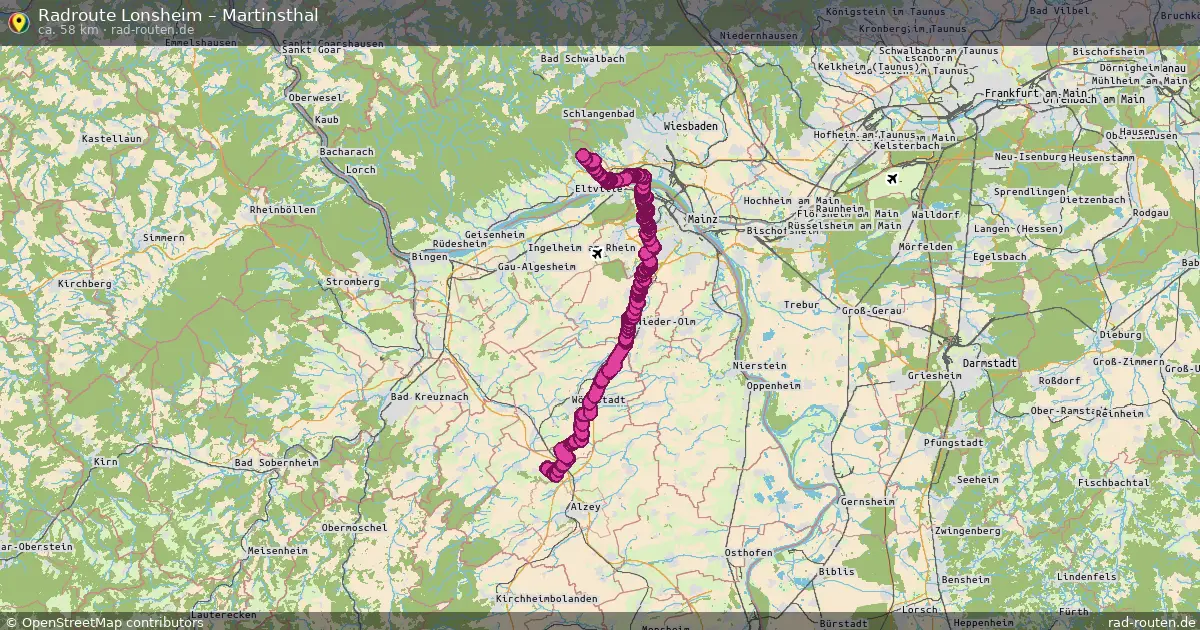The height and width of the screenshot is (630, 1200).
Task: Click the Nierstein town label
Action: [760, 366]
